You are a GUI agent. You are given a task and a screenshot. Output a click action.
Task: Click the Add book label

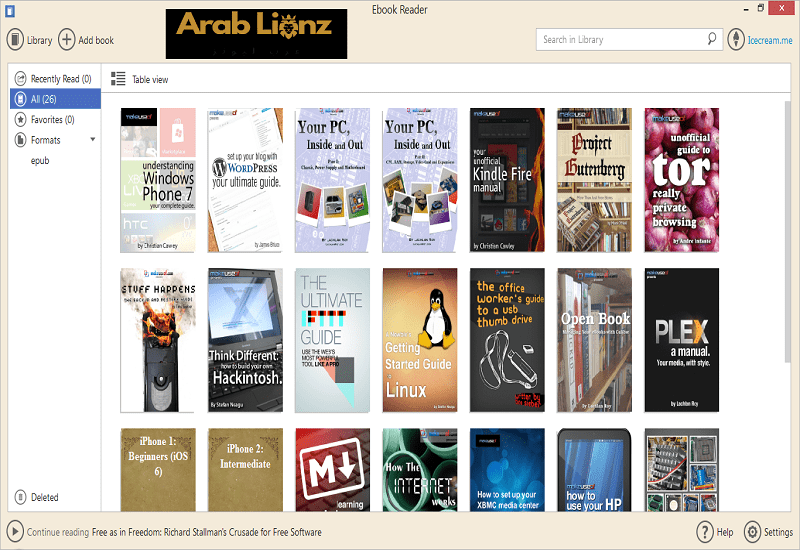tap(96, 40)
